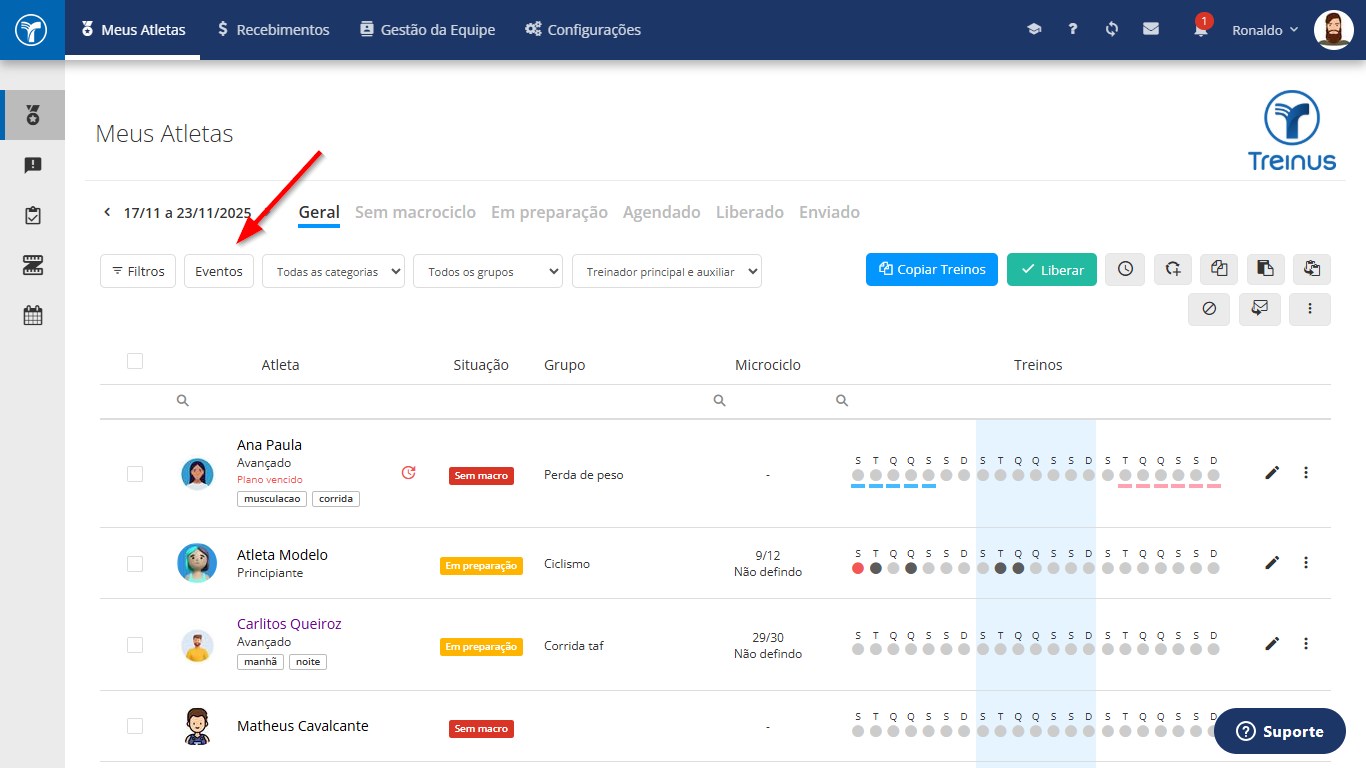The height and width of the screenshot is (768, 1366).
Task: Click the sync refresh icon in header
Action: pos(1112,30)
